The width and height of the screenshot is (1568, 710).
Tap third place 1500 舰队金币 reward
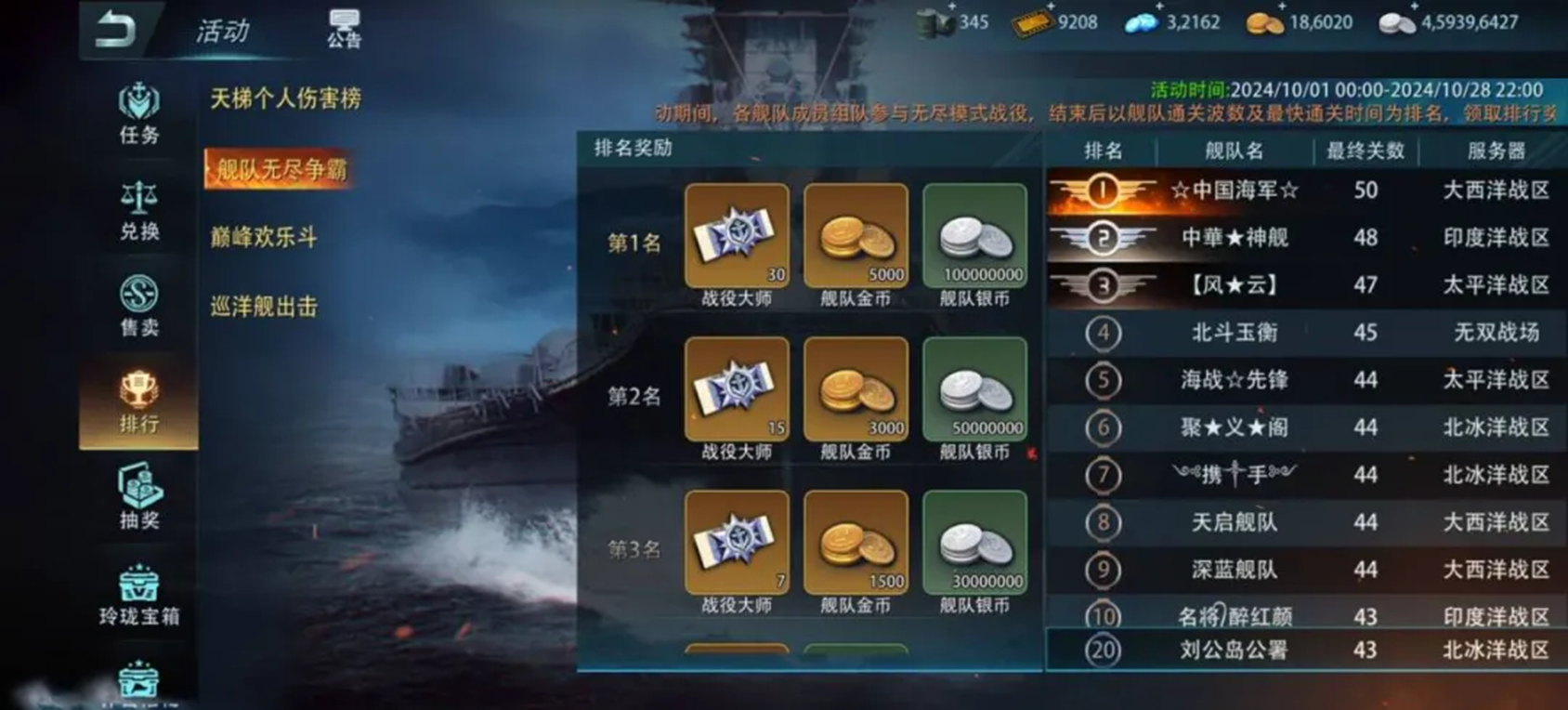pos(856,542)
